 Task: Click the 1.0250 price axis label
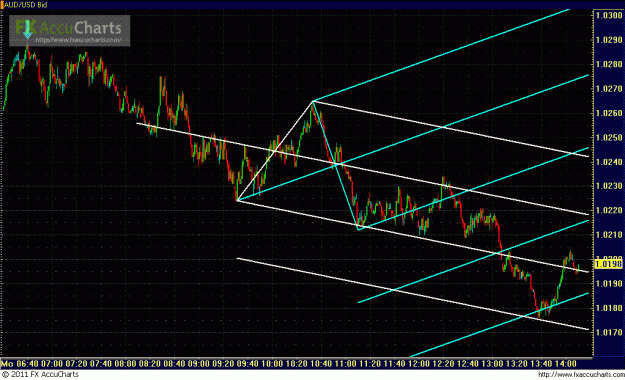point(609,138)
